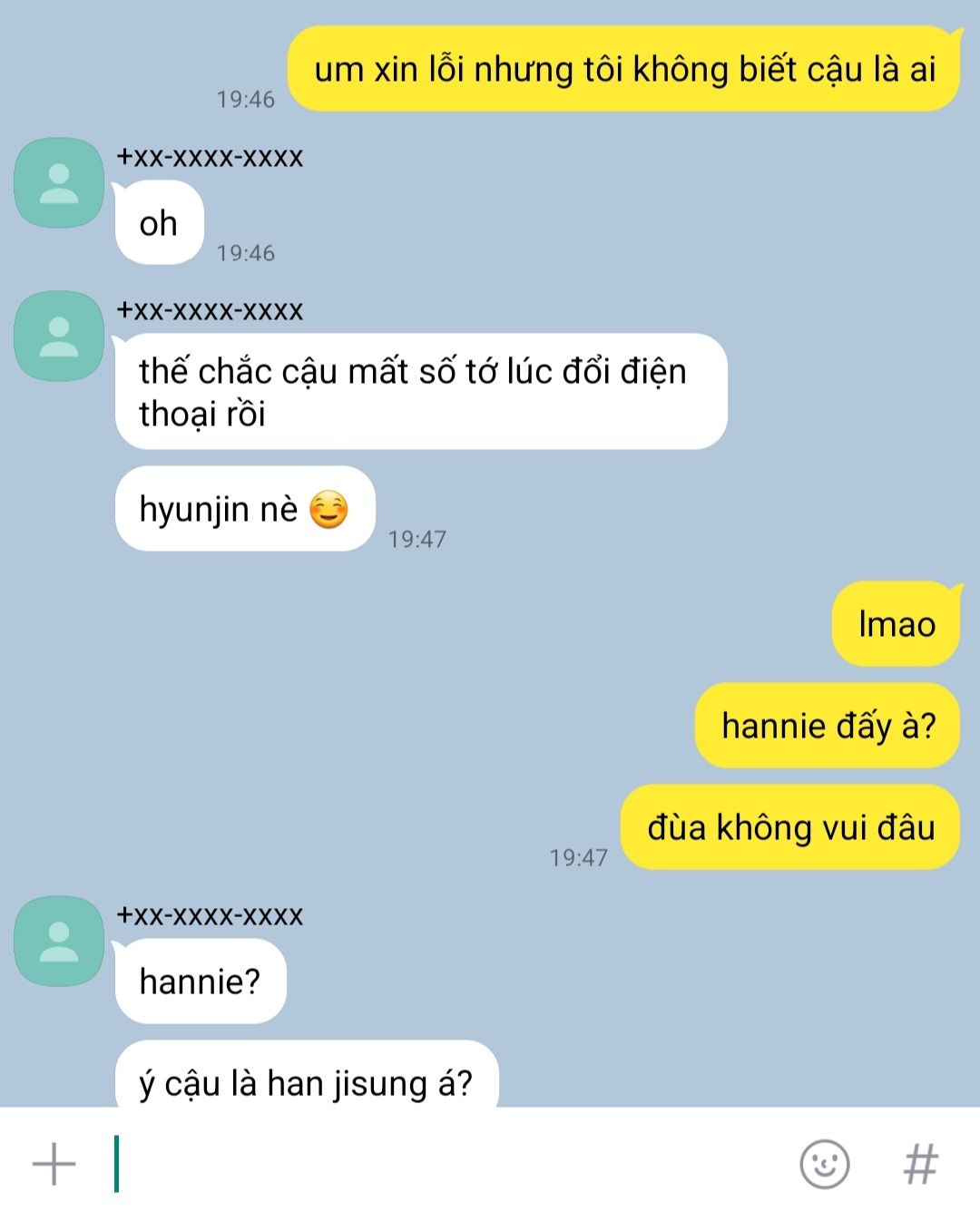Open profile avatar beside the "oh" message
The width and height of the screenshot is (980, 1221).
(59, 182)
